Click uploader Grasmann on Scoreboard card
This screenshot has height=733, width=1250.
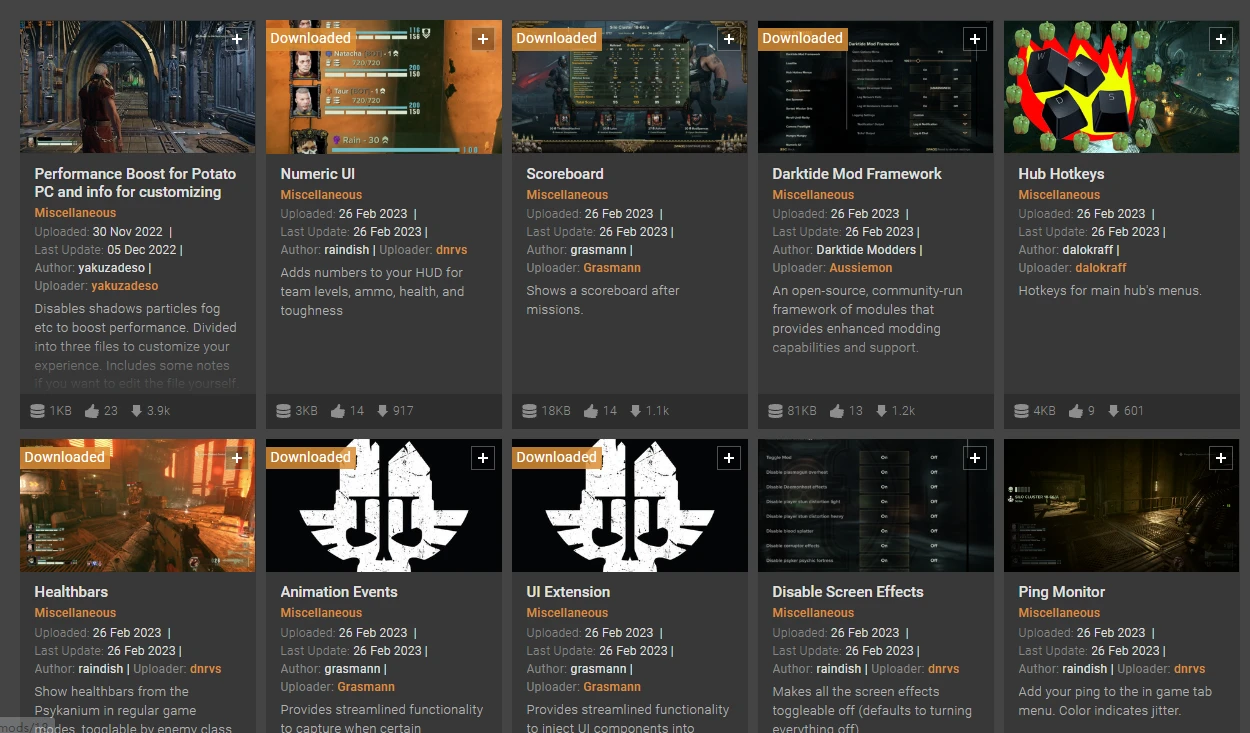(x=613, y=268)
